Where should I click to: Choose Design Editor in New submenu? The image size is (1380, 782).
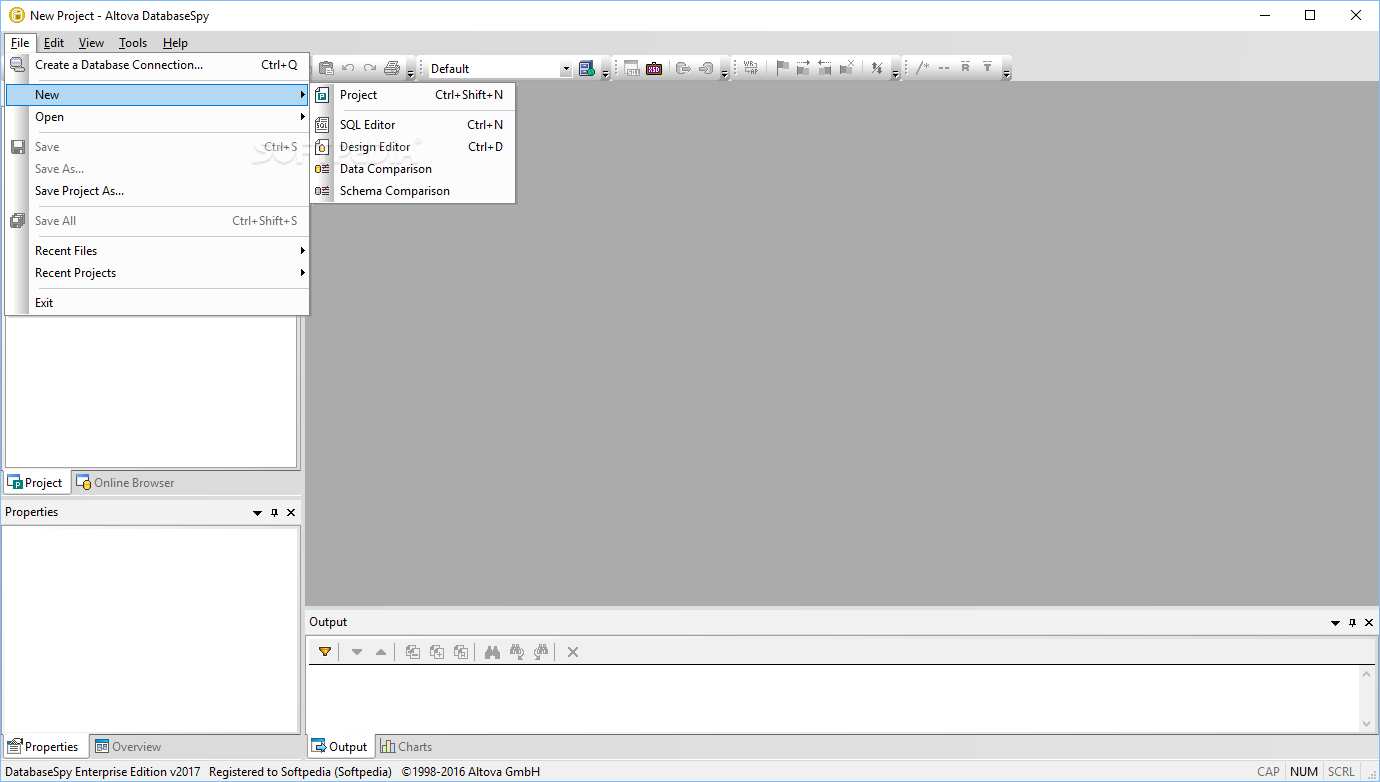point(412,147)
